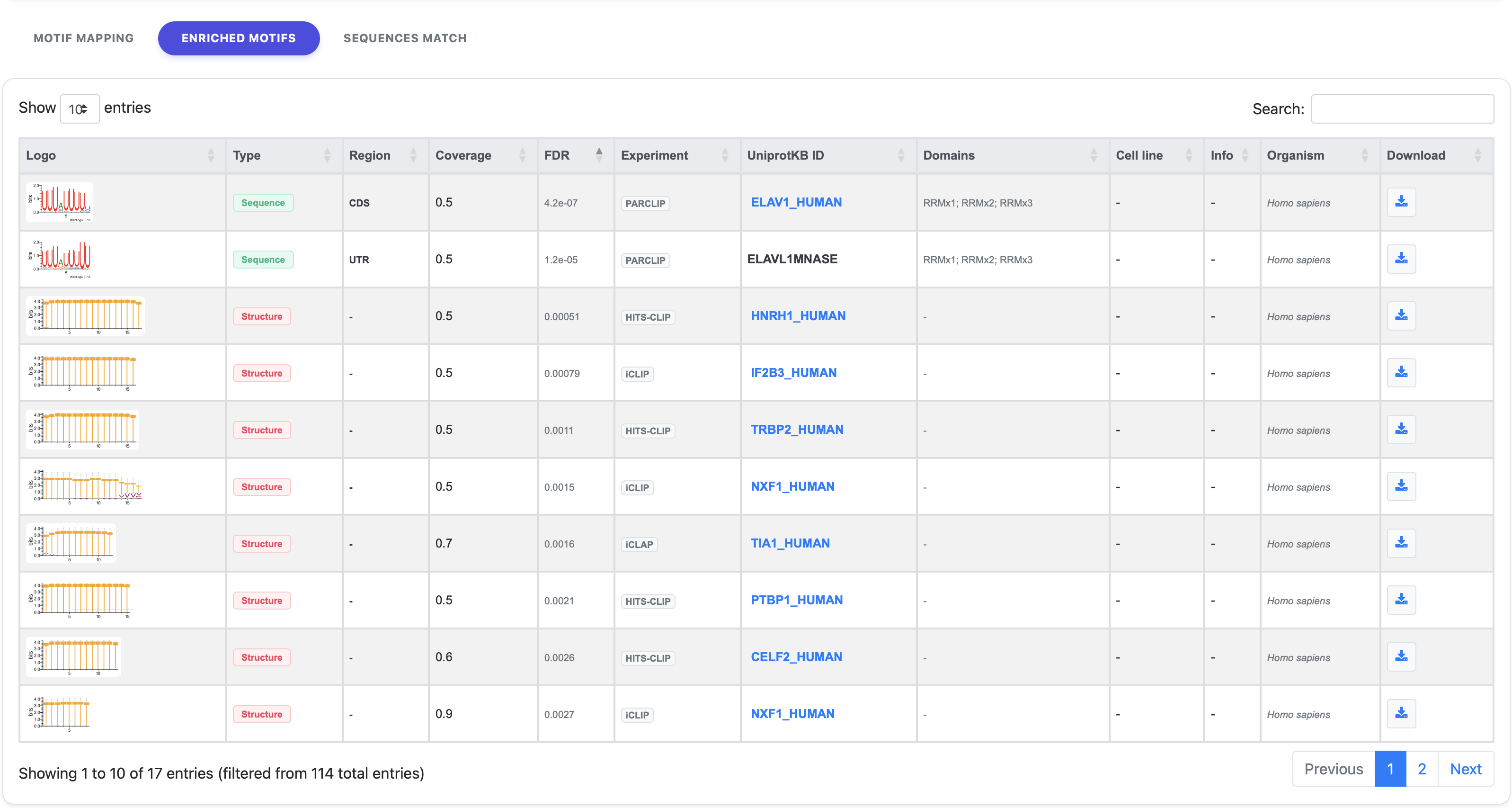Click the HITS-CLIP badge in TRBP2_HUMAN row
Screen dimensions: 1512x808
pos(648,431)
